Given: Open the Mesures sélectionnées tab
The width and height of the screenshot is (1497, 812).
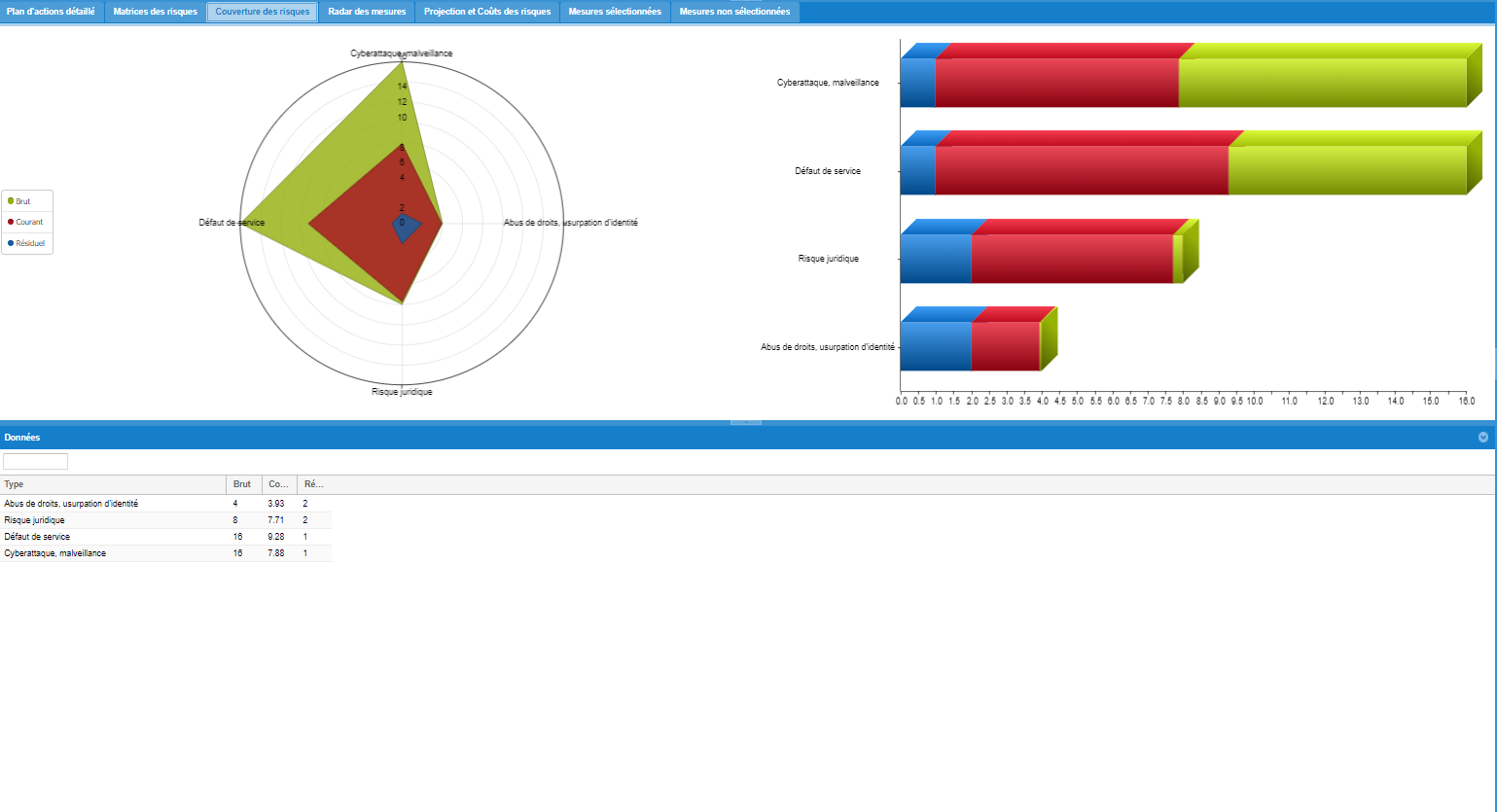Looking at the screenshot, I should [615, 12].
